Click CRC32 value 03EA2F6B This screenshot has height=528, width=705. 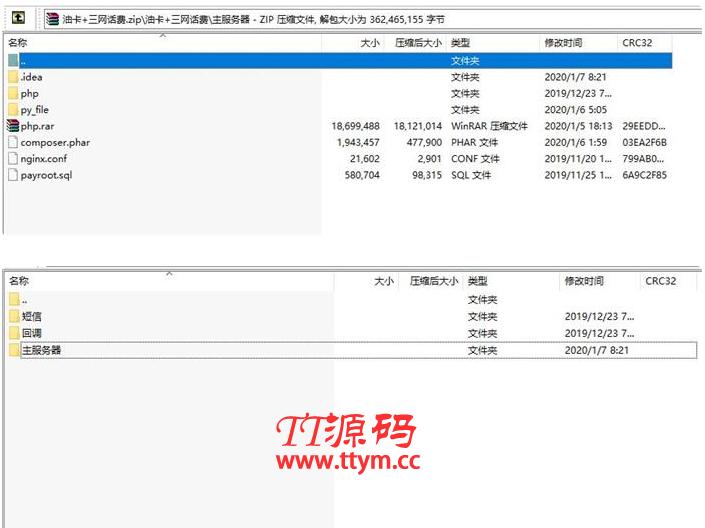click(644, 143)
